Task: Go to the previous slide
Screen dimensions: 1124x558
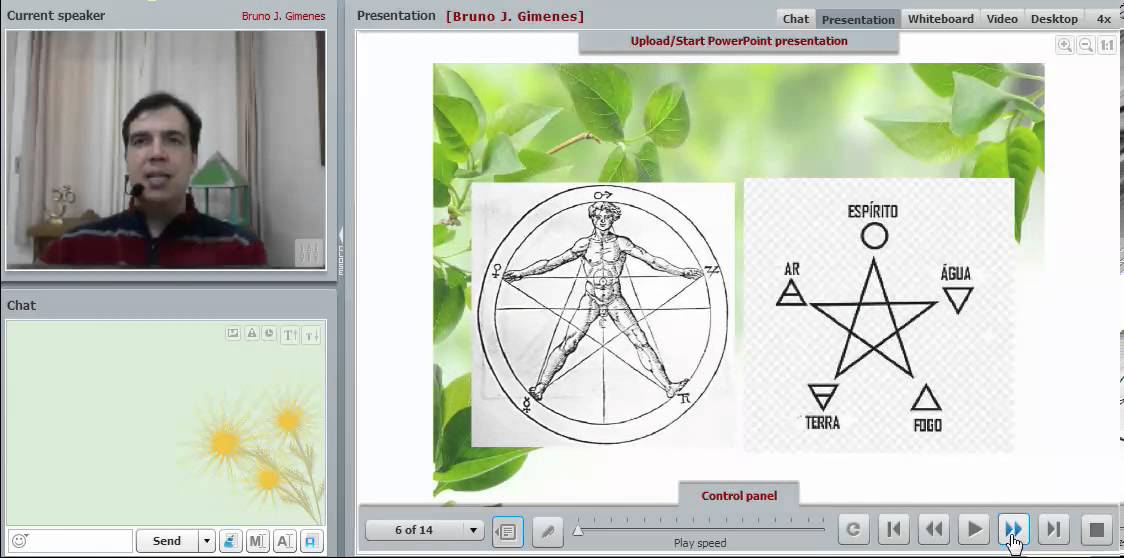Action: [x=934, y=530]
